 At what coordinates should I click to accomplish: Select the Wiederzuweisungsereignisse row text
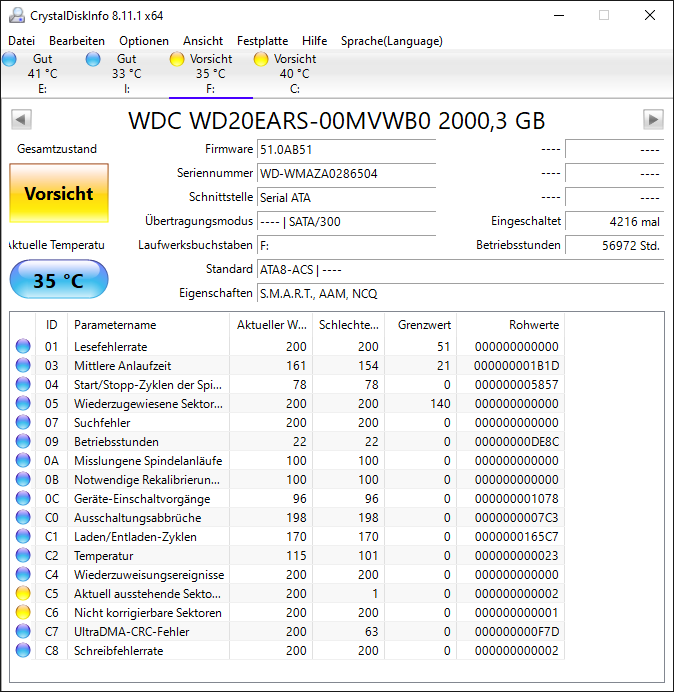pyautogui.click(x=149, y=575)
